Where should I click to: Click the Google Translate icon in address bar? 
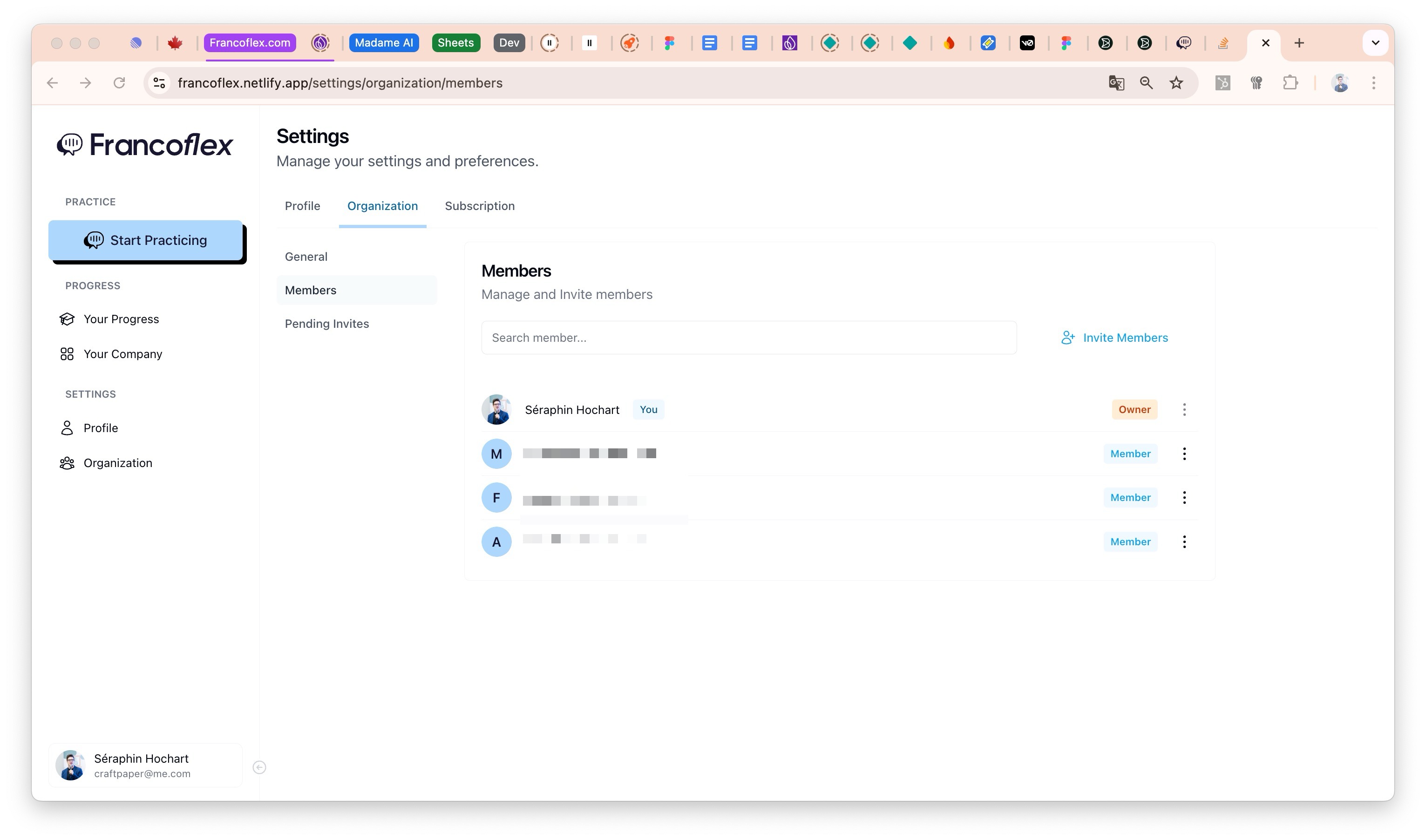pos(1116,83)
